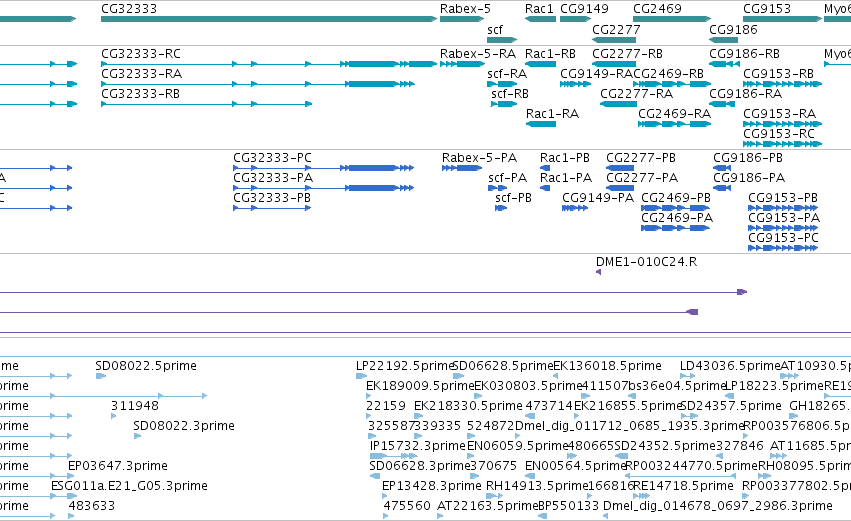This screenshot has width=851, height=521.
Task: Click the AT22163.5prime EST label
Action: pos(487,506)
